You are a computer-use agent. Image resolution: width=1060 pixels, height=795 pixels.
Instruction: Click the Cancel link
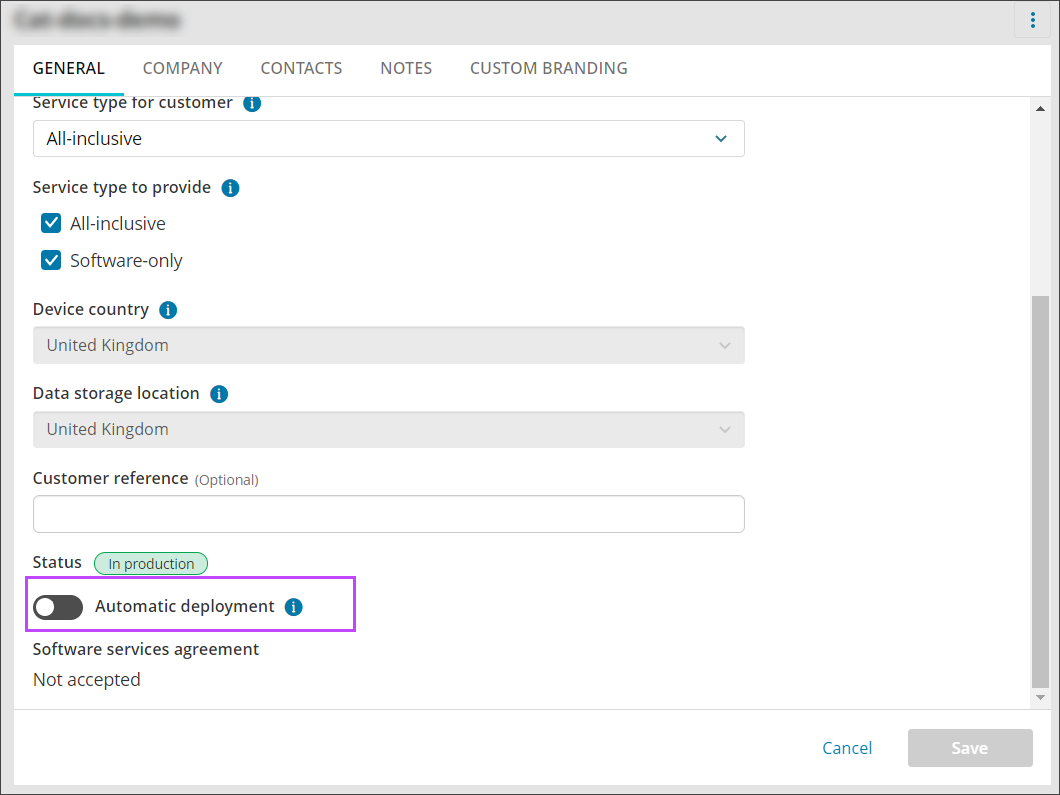point(847,748)
